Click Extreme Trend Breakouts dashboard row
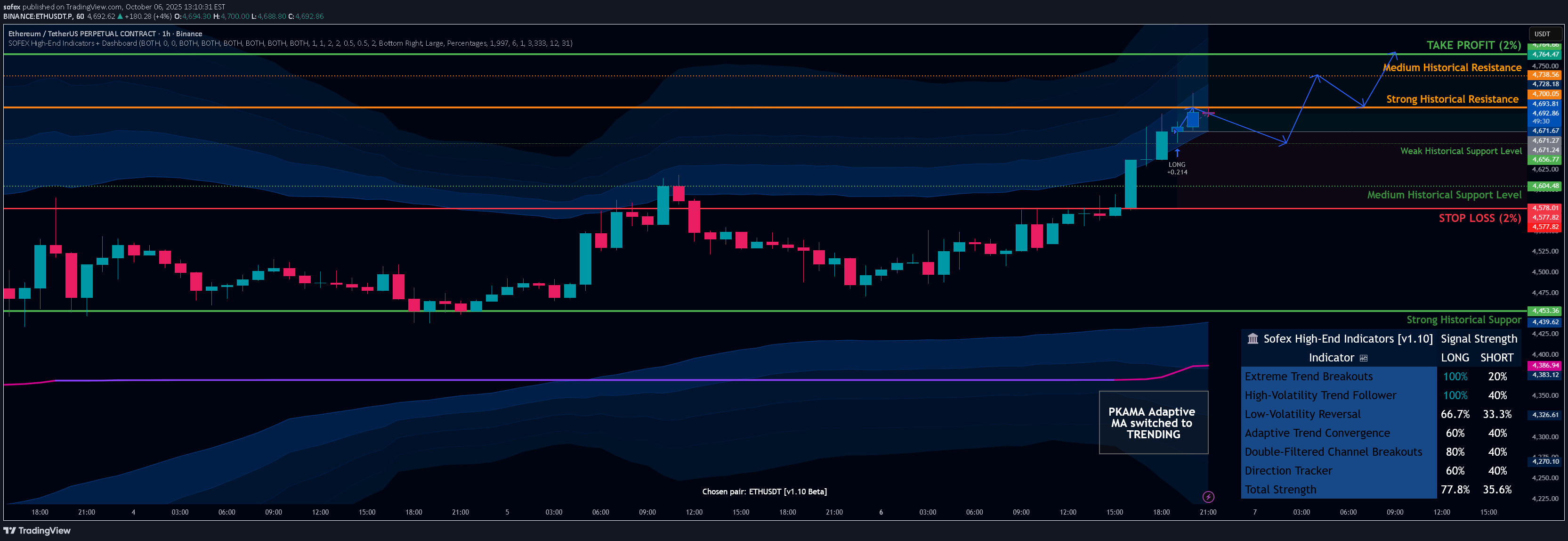1568x541 pixels. pyautogui.click(x=1309, y=377)
